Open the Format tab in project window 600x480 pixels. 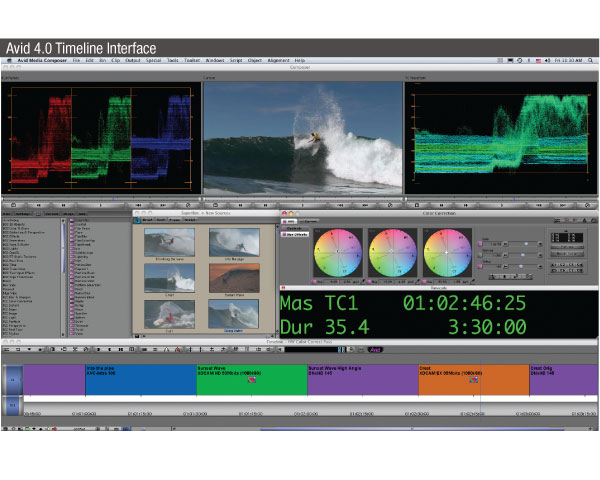(52, 214)
